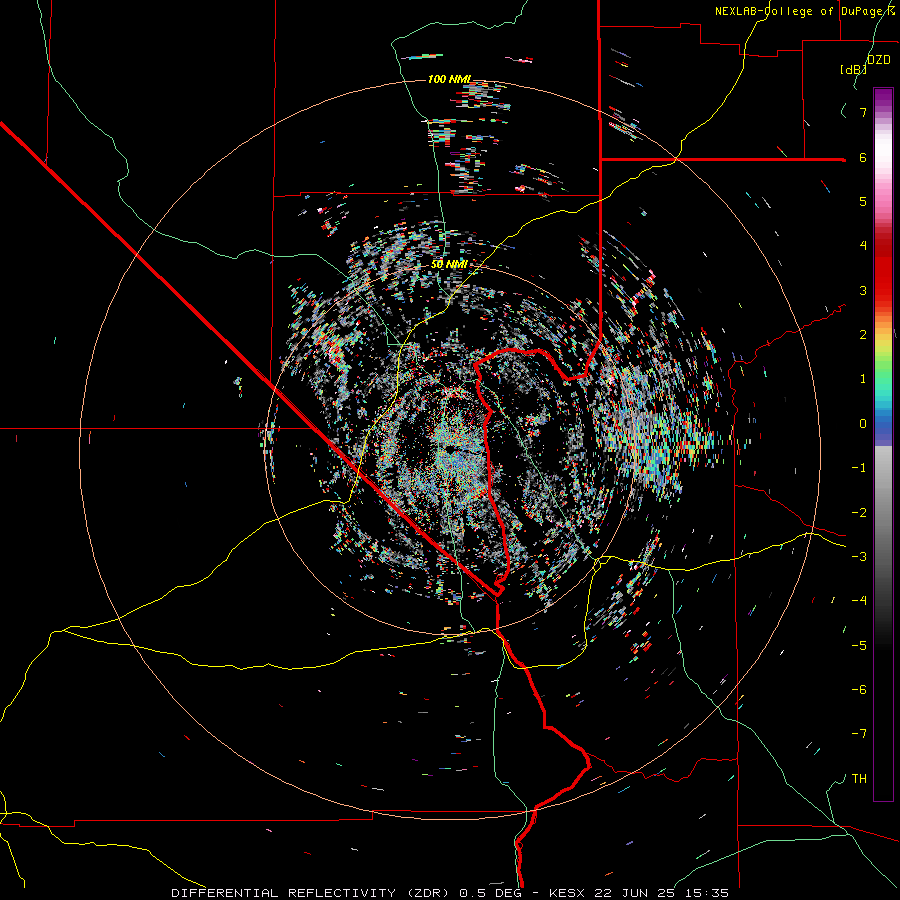Screen dimensions: 900x900
Task: Select the 0 value on the scale
Action: point(863,424)
